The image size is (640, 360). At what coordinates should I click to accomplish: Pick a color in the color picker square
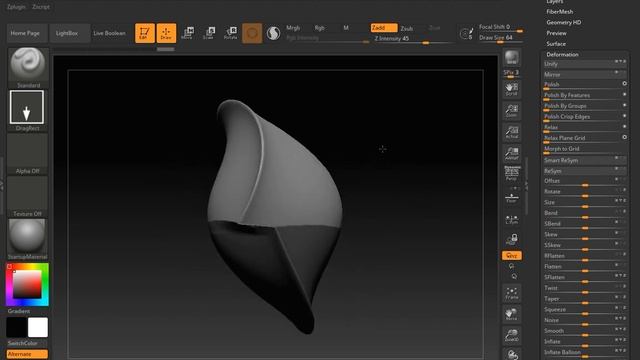click(27, 284)
